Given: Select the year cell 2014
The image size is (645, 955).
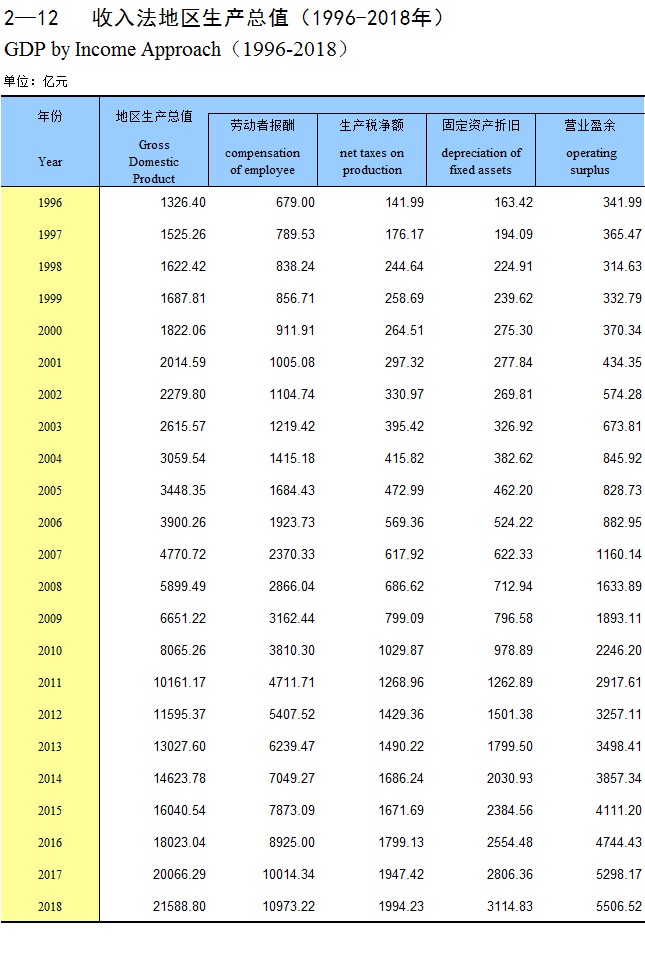Looking at the screenshot, I should (x=50, y=778).
